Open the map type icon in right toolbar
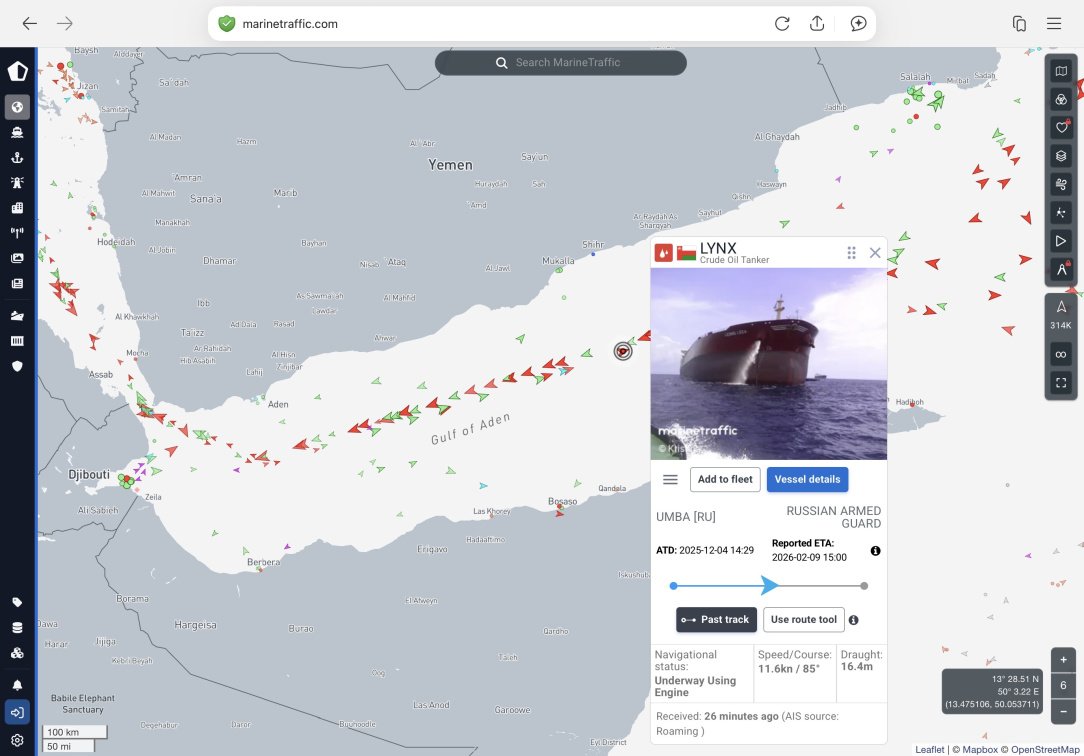 coord(1061,71)
